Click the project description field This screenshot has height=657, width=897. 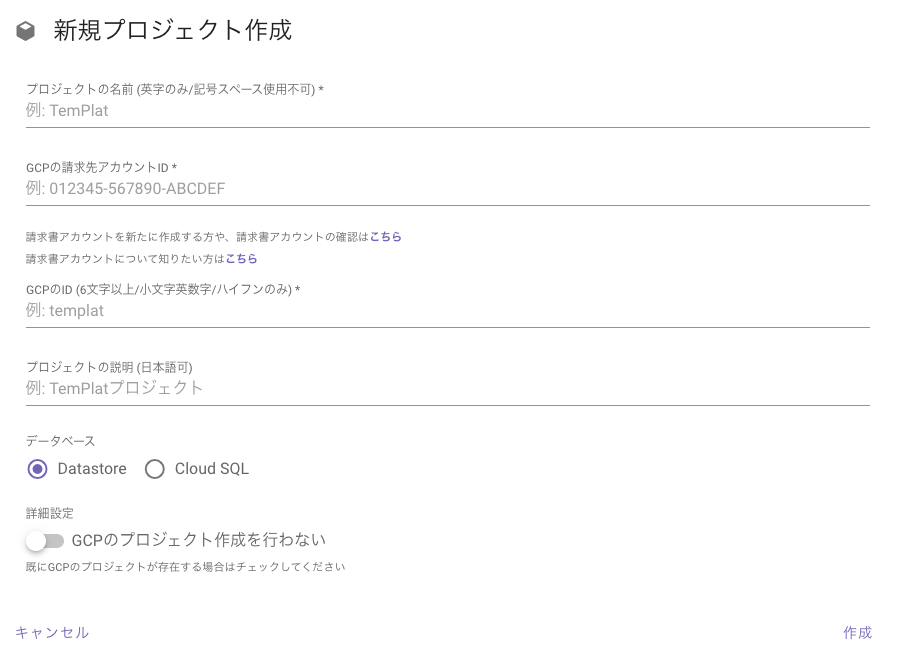[447, 389]
